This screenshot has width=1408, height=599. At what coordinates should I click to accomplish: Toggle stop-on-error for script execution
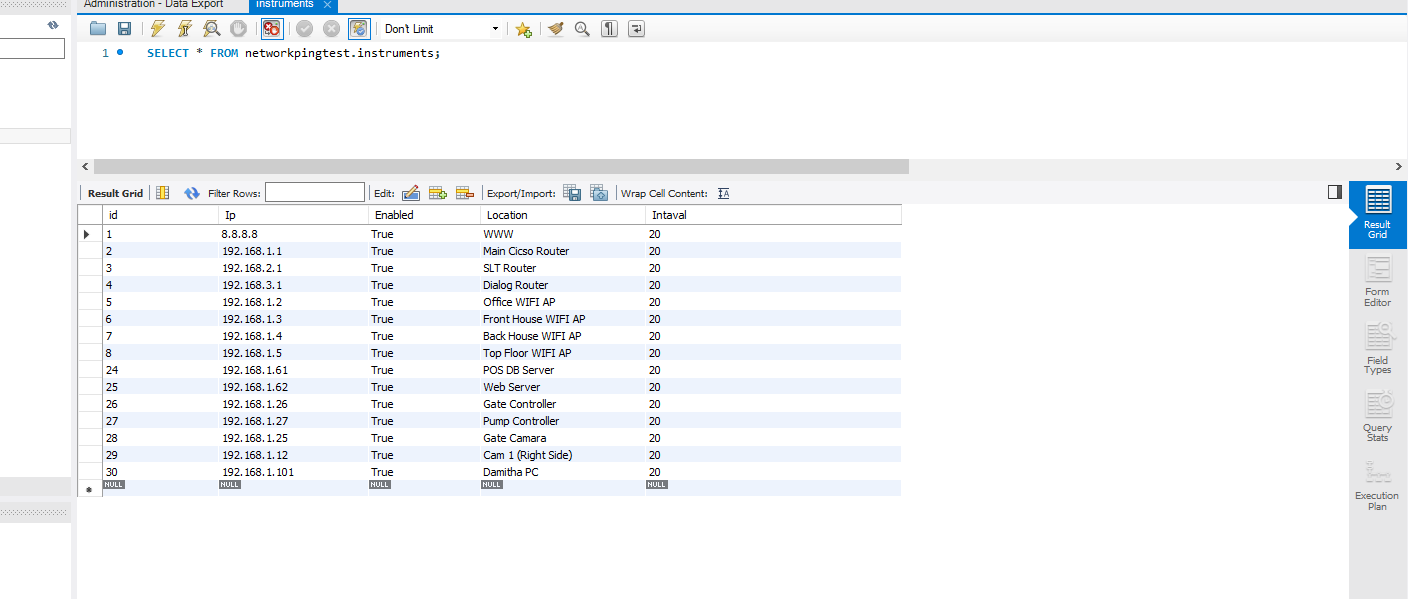272,29
